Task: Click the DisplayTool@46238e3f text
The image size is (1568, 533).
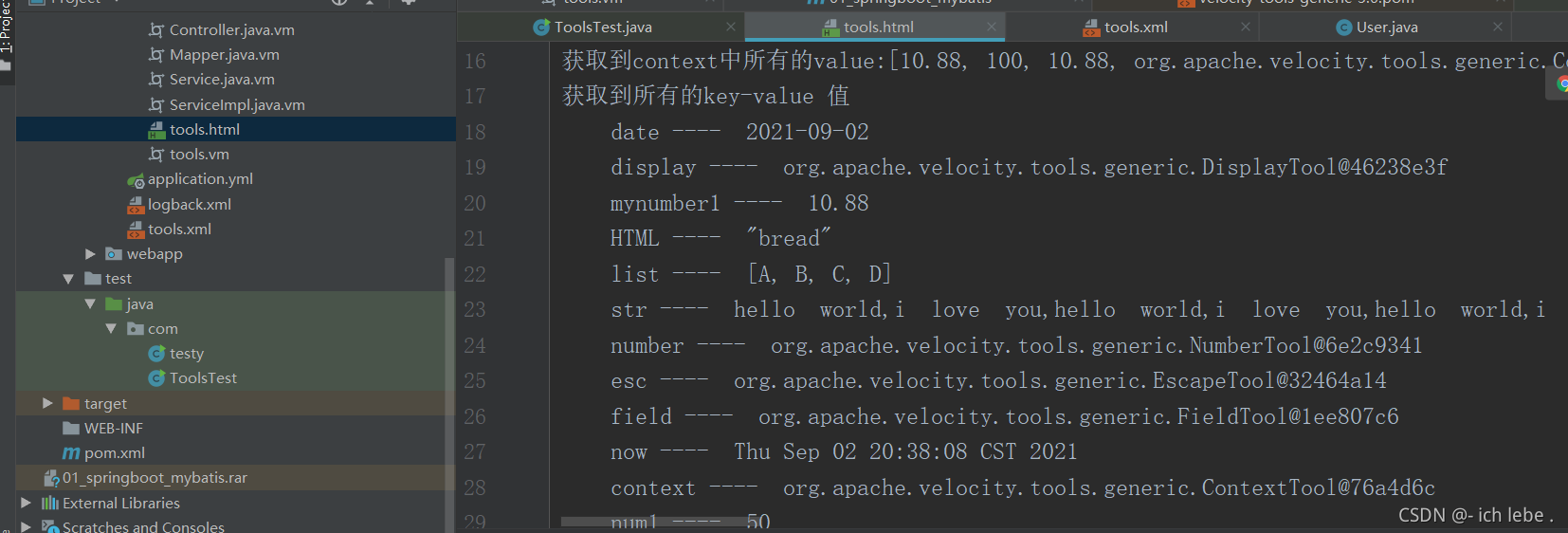Action: pos(1324,168)
